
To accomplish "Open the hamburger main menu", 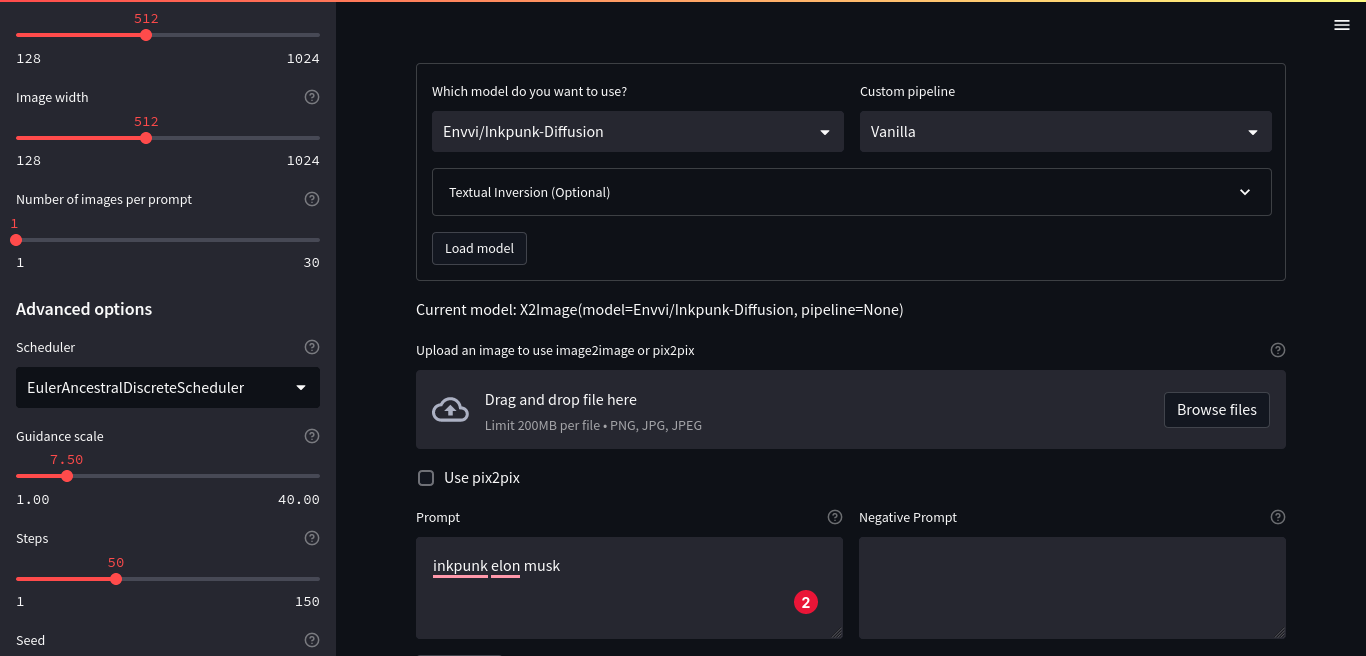I will coord(1342,25).
